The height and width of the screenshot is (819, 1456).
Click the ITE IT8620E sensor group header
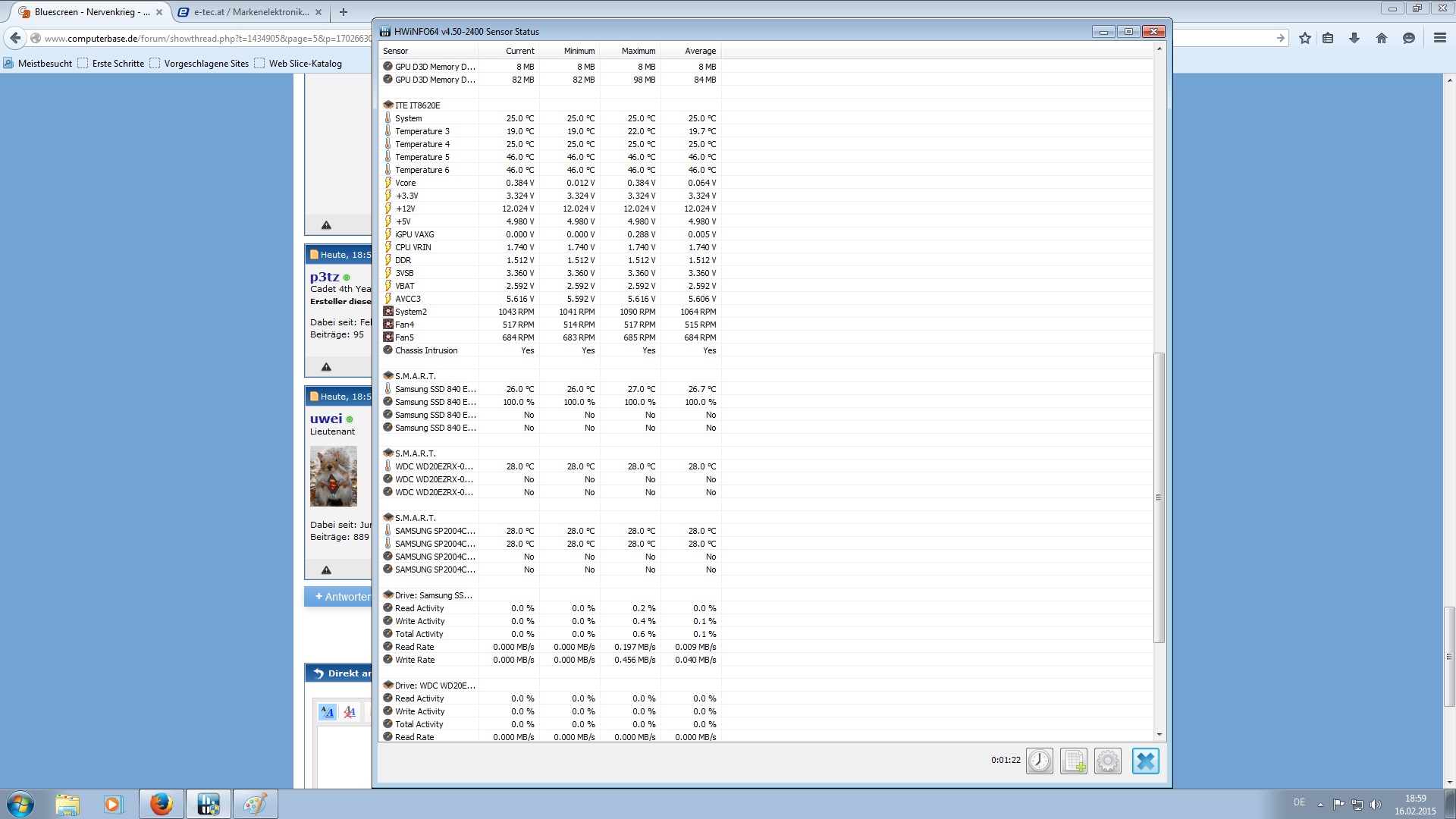[417, 105]
